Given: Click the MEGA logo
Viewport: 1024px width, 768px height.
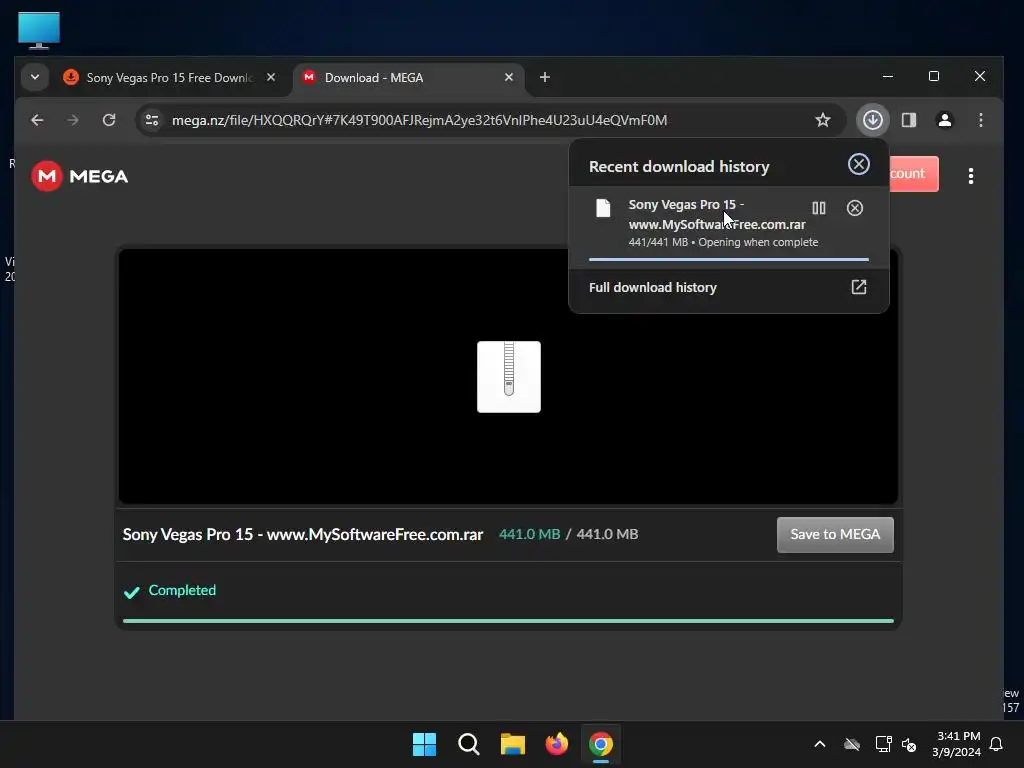Looking at the screenshot, I should click(80, 176).
